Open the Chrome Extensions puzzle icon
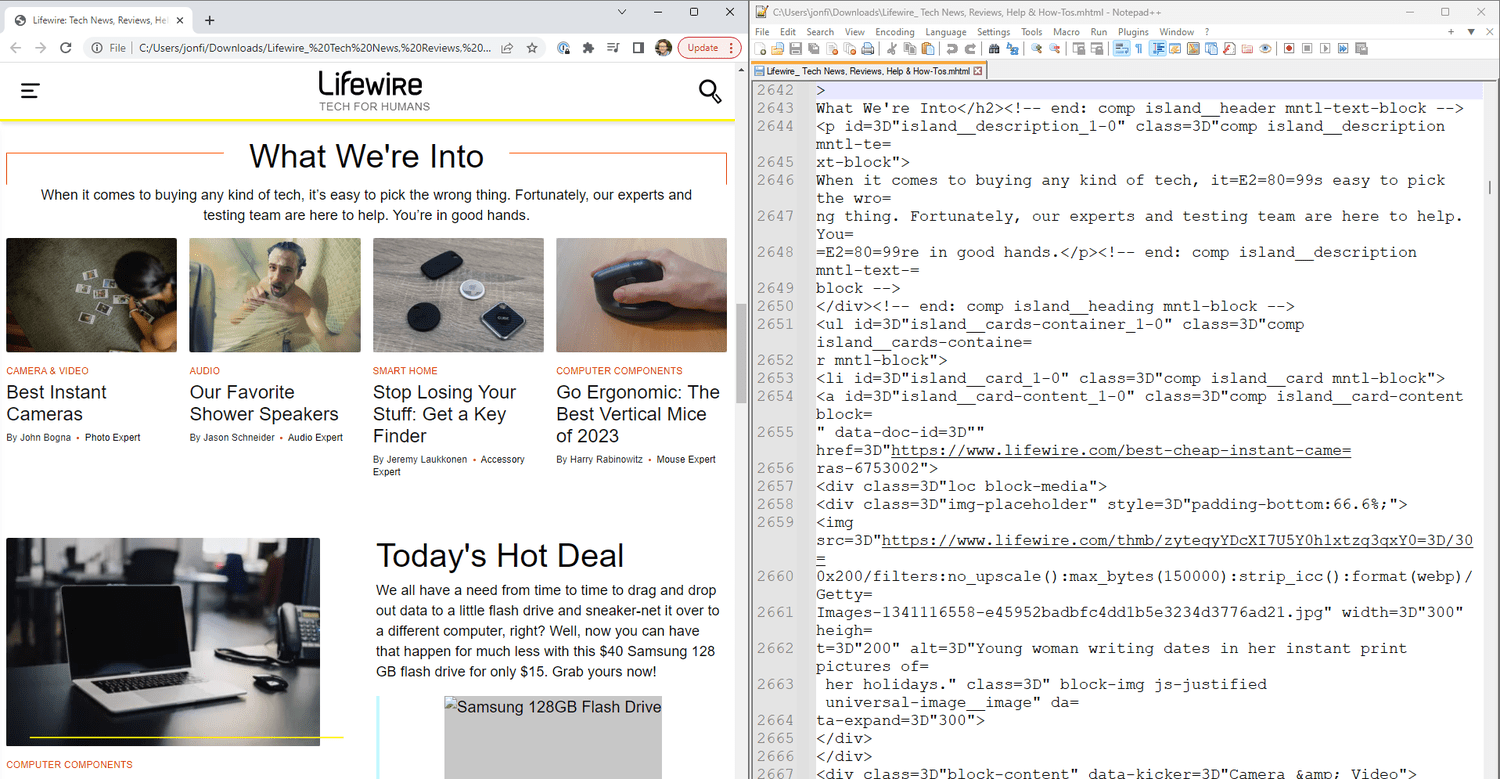This screenshot has height=779, width=1500. tap(588, 47)
